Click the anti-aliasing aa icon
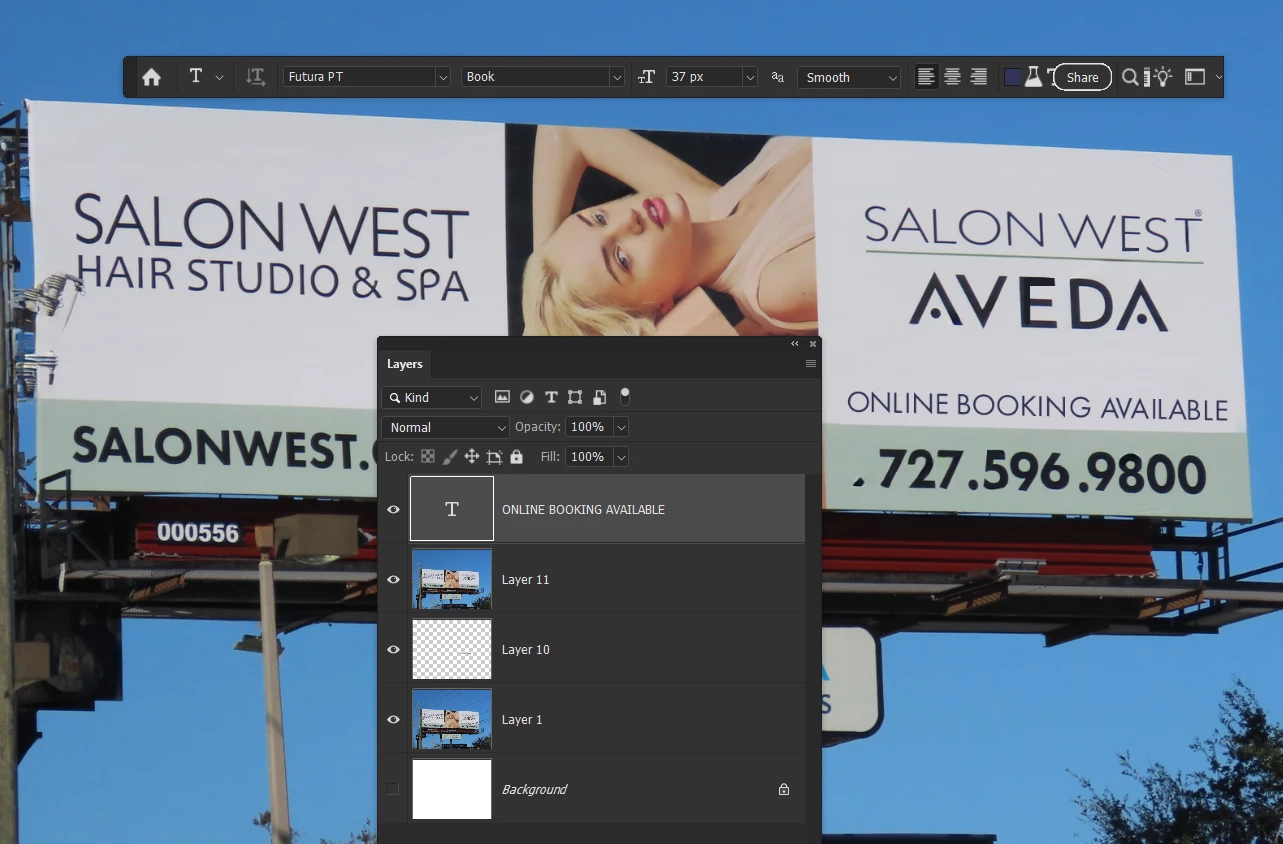The image size is (1283, 844). click(x=778, y=77)
